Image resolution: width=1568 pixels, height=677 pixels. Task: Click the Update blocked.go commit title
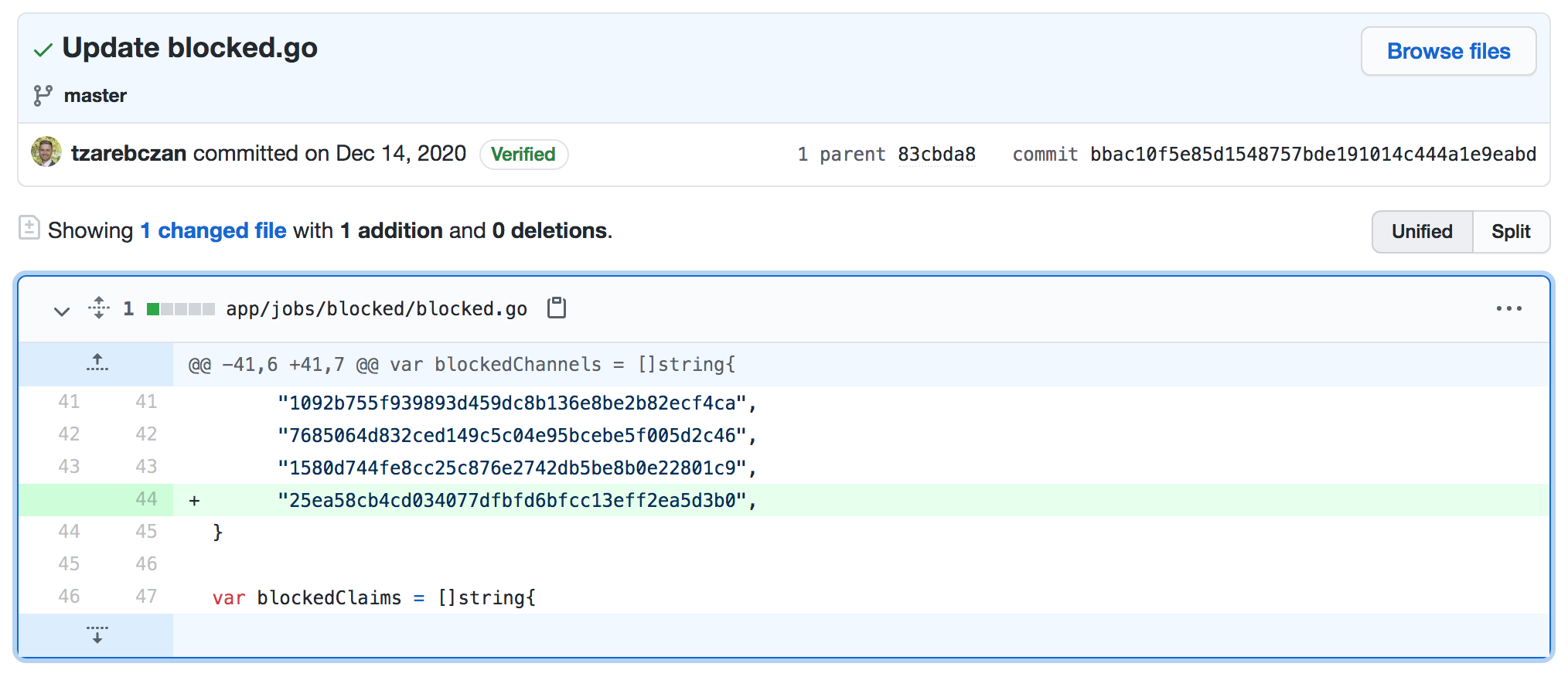click(x=190, y=48)
